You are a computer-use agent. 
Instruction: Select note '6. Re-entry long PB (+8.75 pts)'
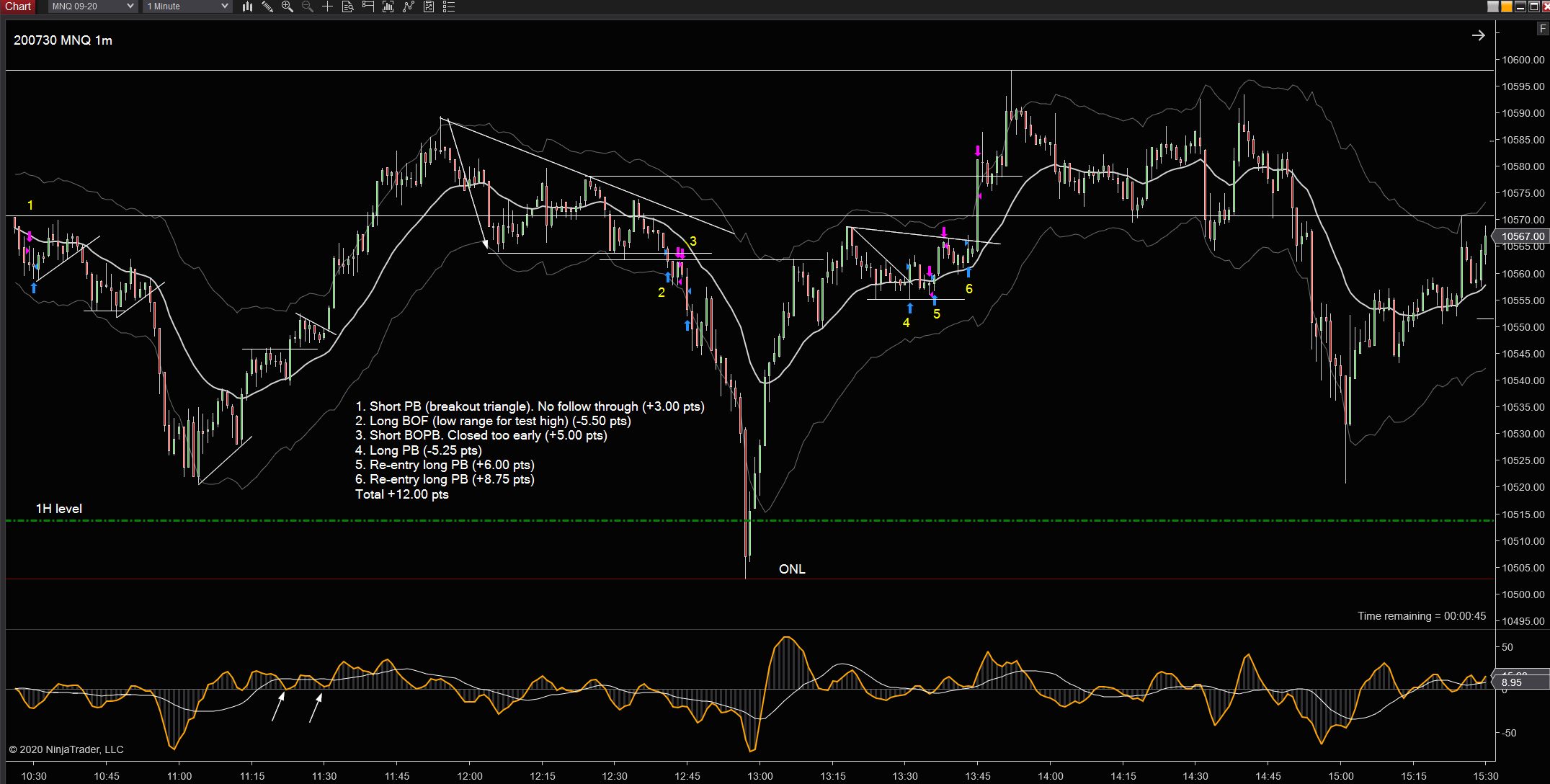tap(445, 479)
